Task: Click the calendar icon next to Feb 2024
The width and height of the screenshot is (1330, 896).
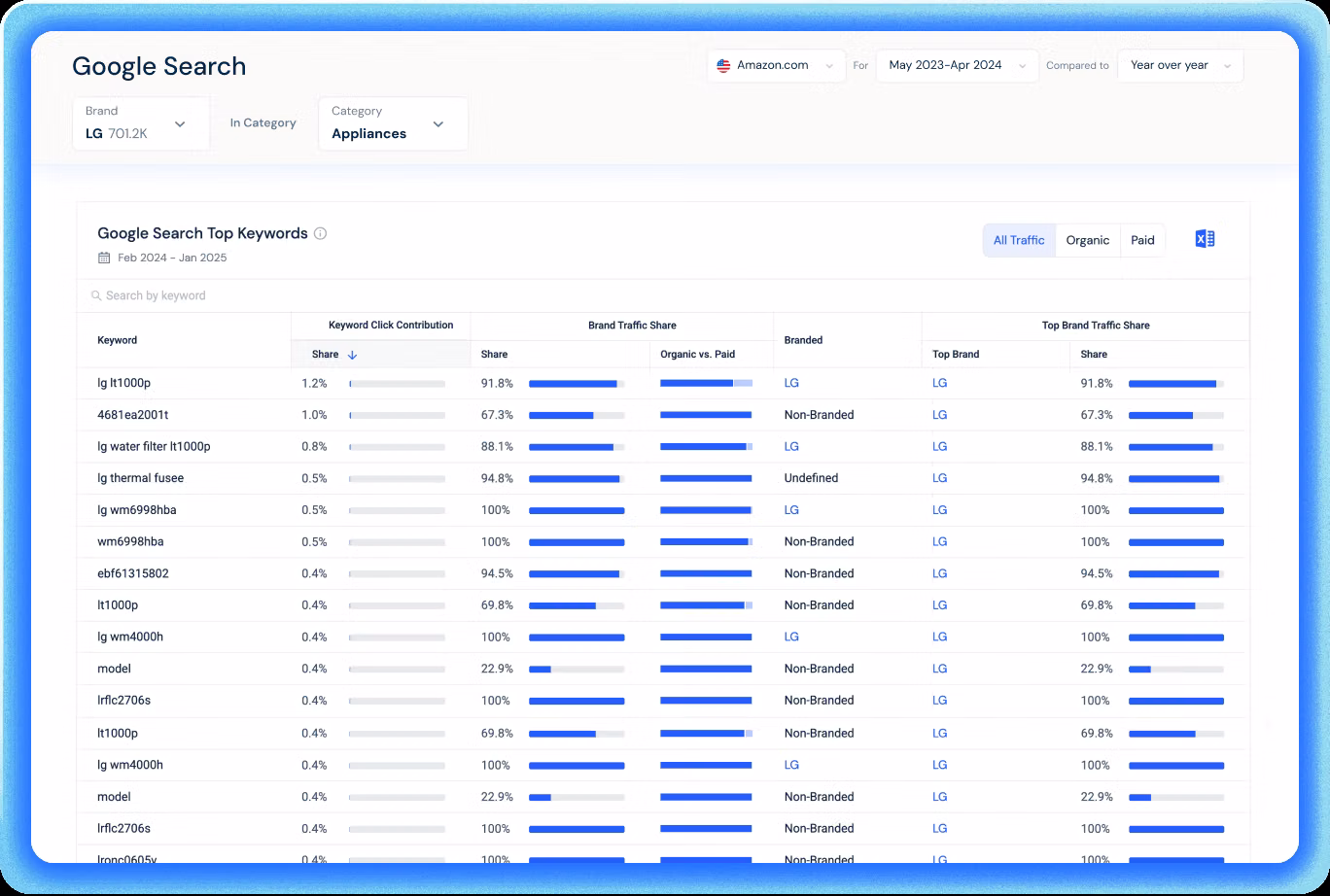Action: 104,258
